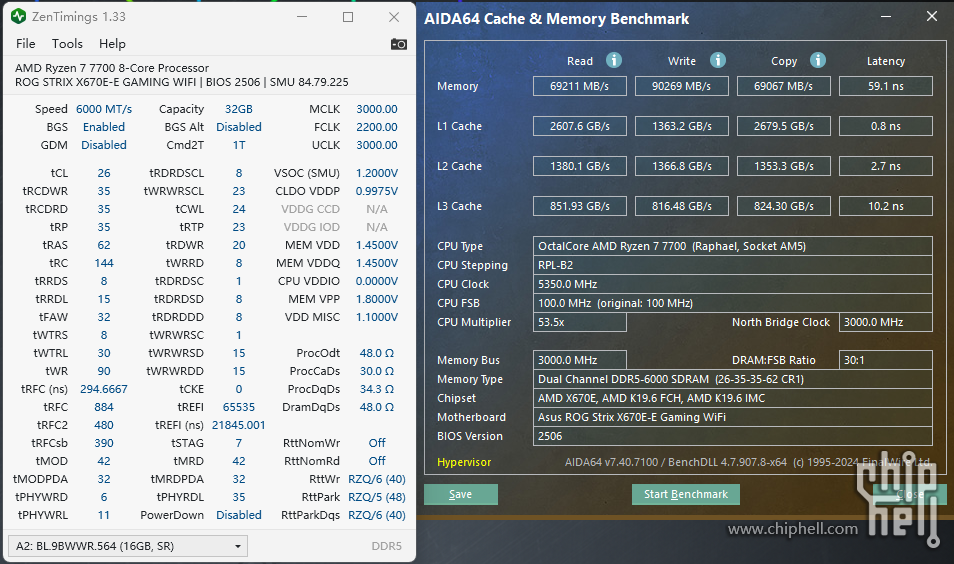Click the Motherboard Asus ROG Strix field

(x=733, y=417)
